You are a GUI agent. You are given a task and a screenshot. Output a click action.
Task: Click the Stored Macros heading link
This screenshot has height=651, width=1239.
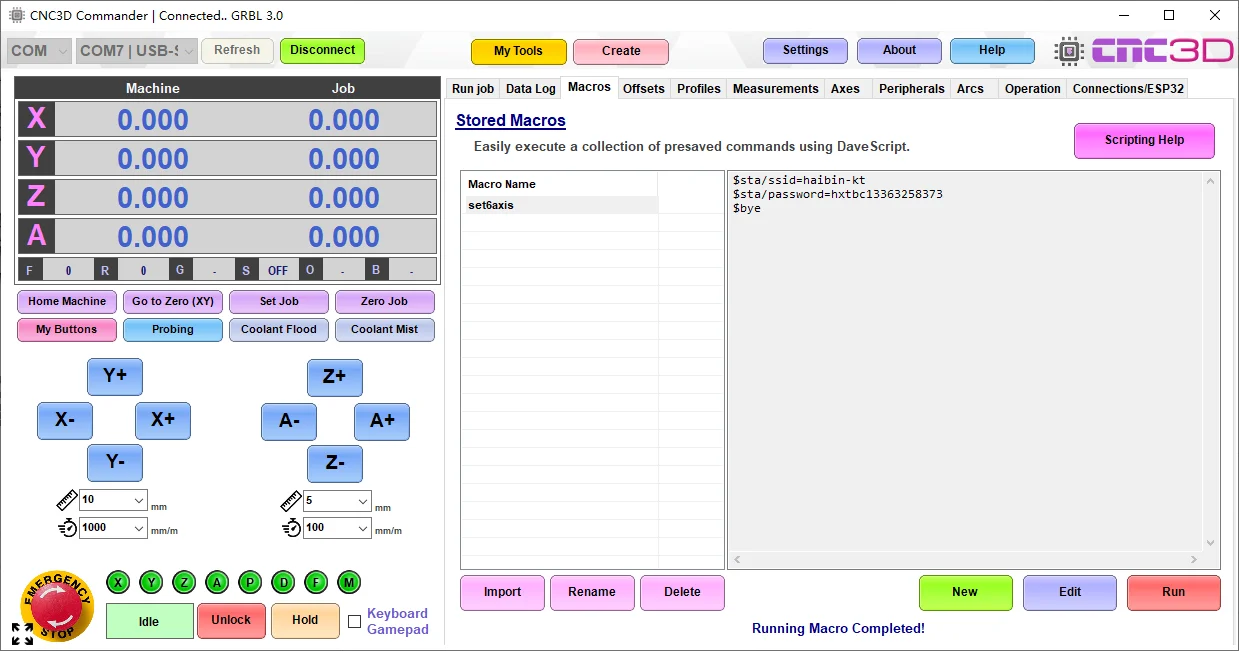pos(511,120)
